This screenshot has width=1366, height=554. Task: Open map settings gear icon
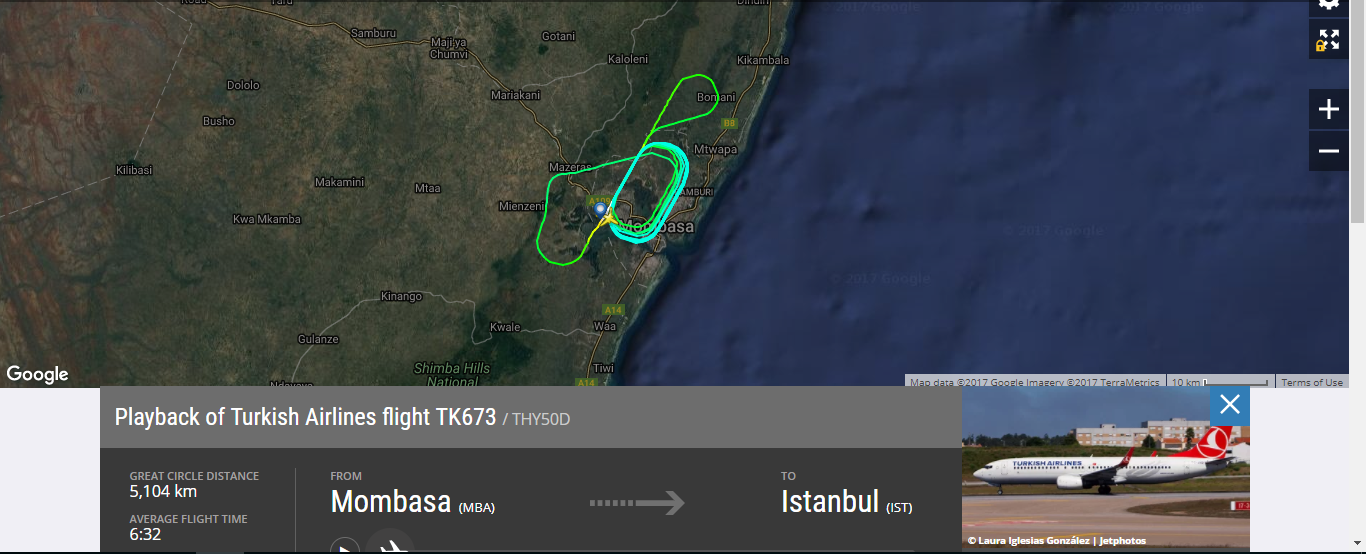pyautogui.click(x=1328, y=5)
